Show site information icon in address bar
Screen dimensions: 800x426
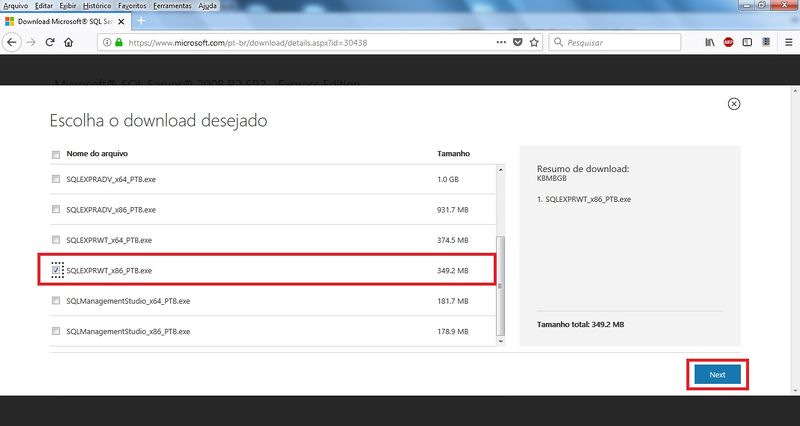click(x=107, y=42)
